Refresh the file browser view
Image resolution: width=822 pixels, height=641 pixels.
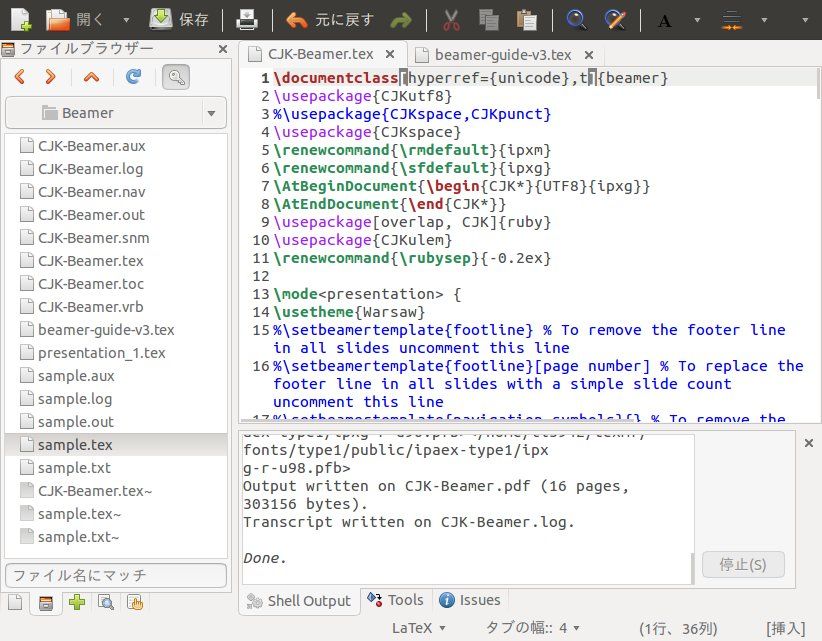pyautogui.click(x=133, y=76)
